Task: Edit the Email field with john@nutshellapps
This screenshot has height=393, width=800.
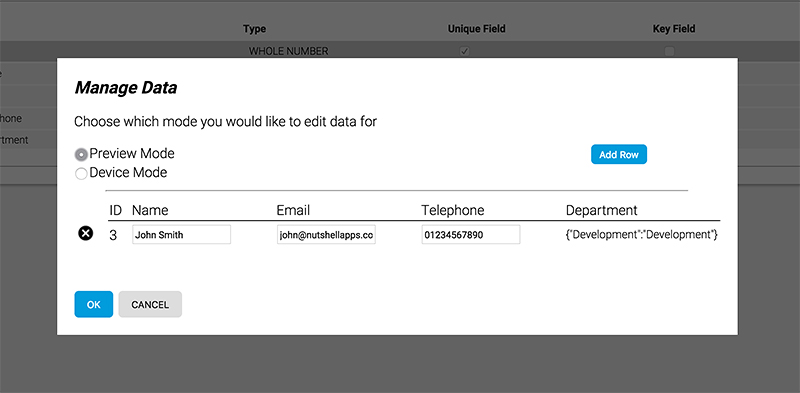Action: (x=327, y=235)
